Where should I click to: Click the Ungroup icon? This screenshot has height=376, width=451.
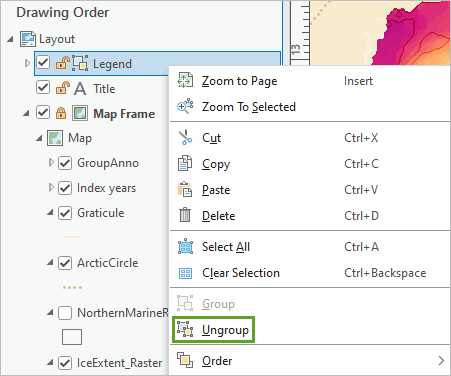click(185, 329)
